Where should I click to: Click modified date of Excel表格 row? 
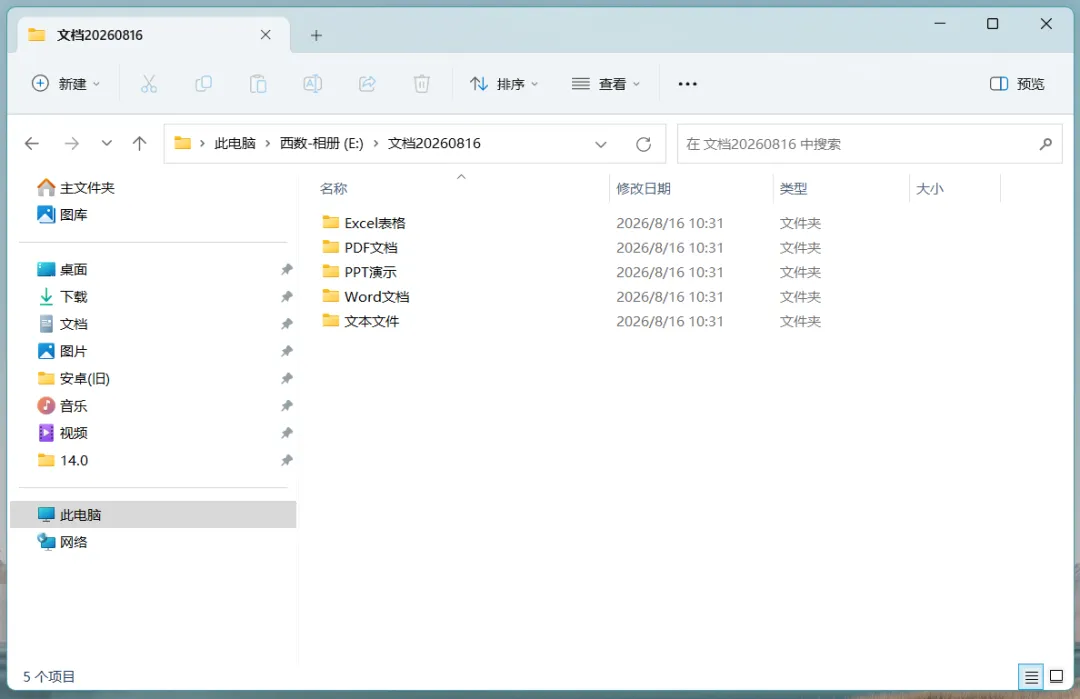(x=669, y=223)
